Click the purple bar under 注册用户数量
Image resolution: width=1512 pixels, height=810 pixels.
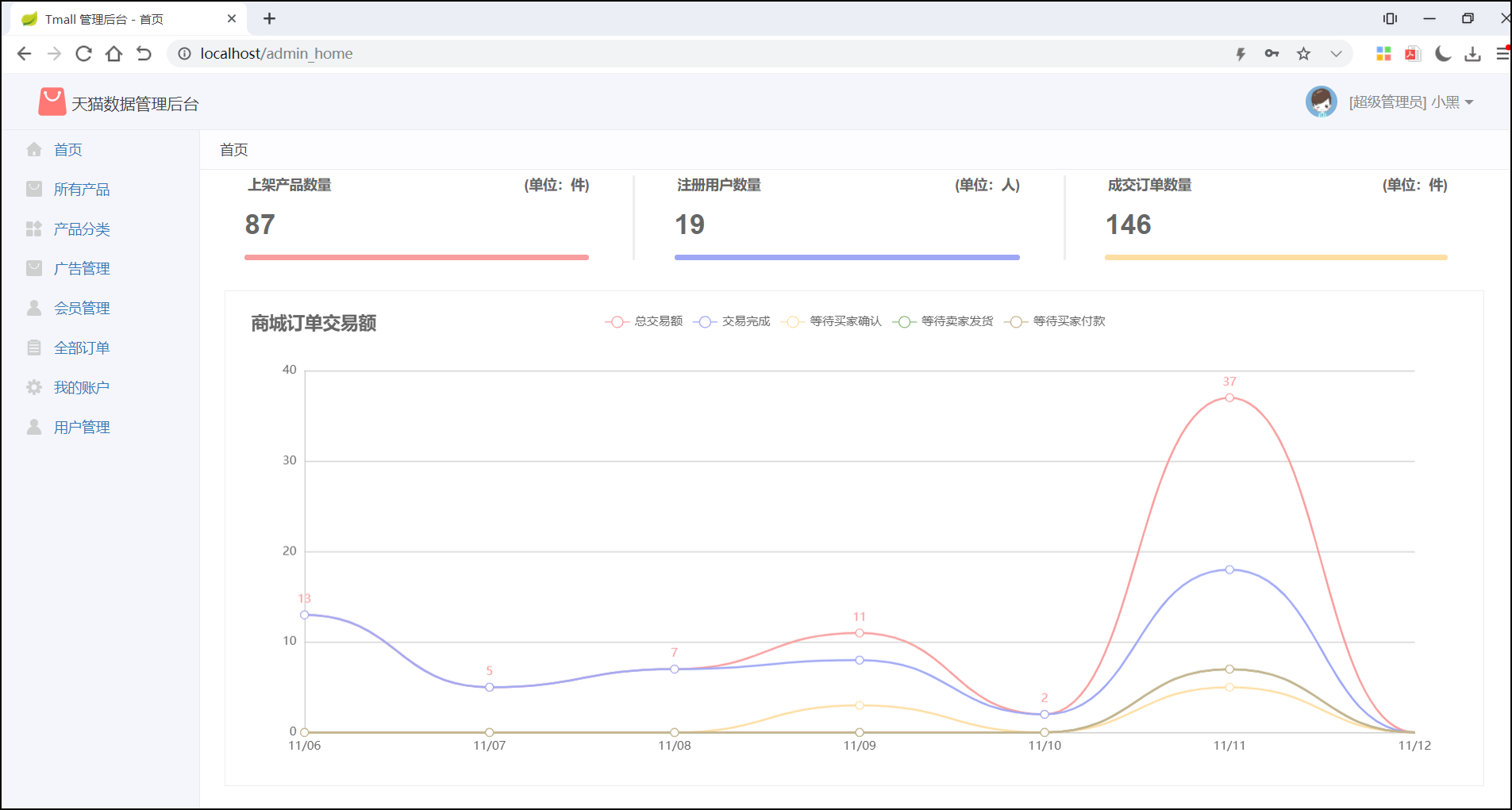tap(847, 257)
